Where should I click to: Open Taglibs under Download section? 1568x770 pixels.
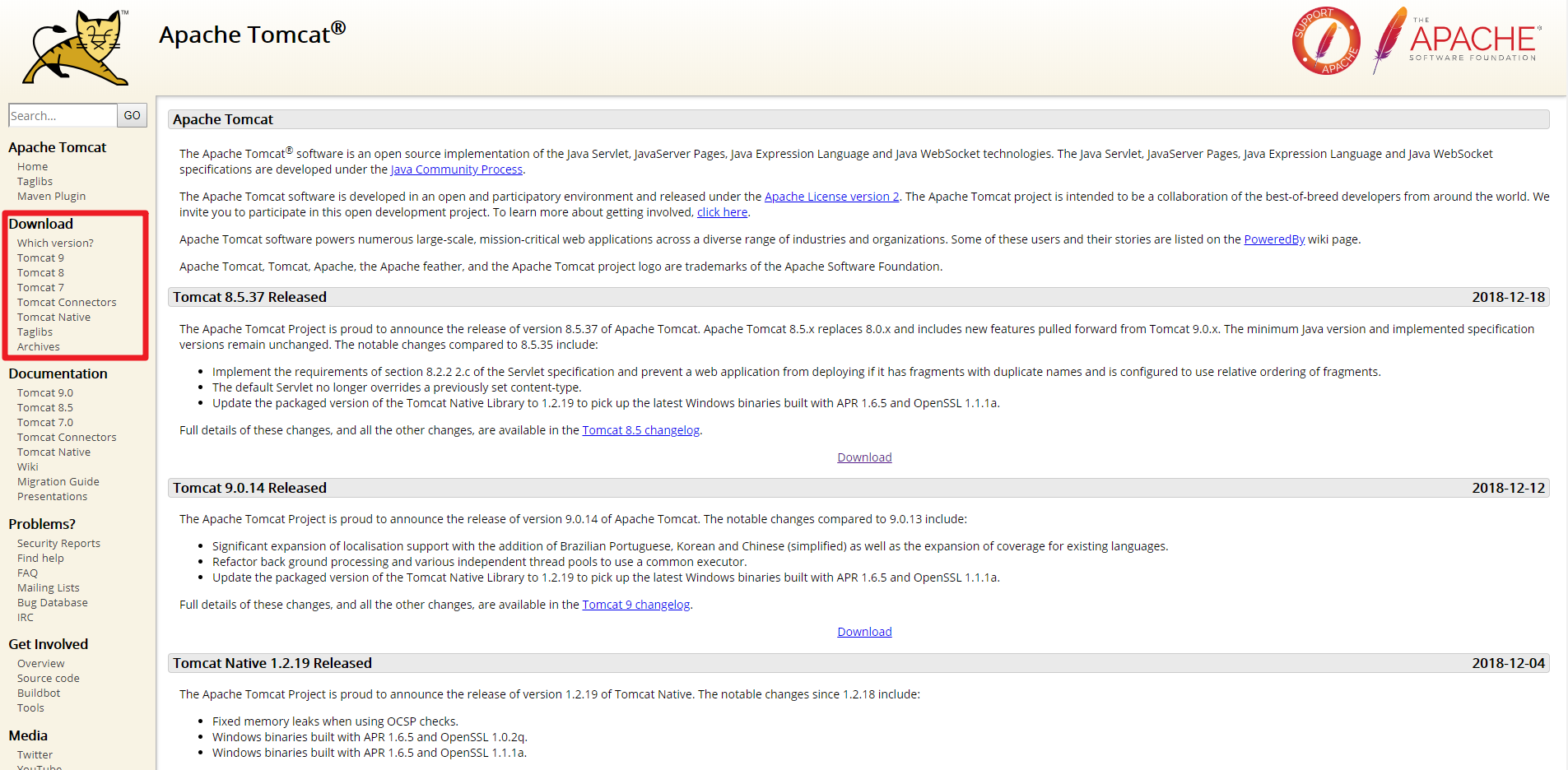[x=35, y=332]
